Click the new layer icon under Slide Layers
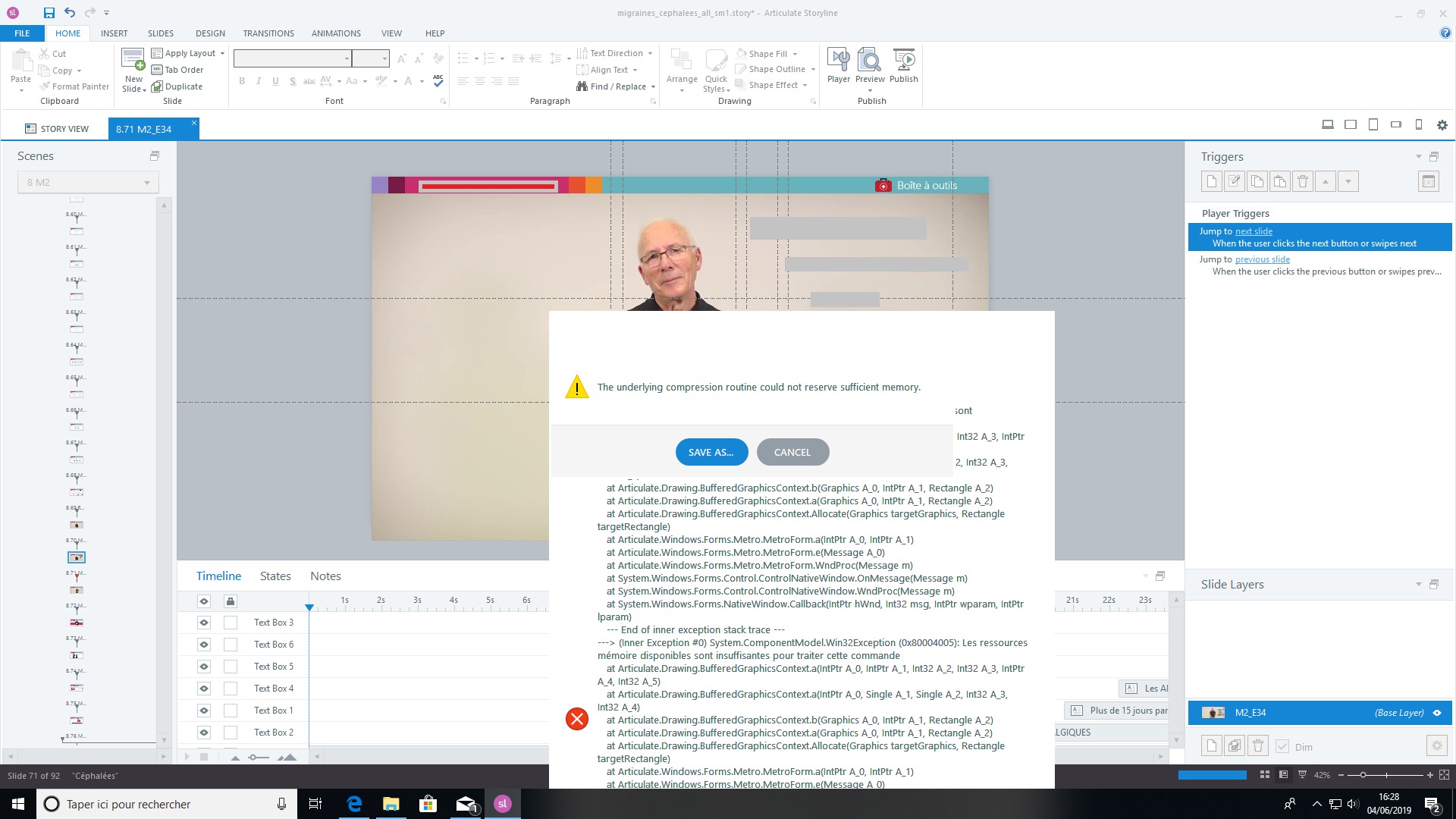Image resolution: width=1456 pixels, height=819 pixels. click(x=1211, y=746)
